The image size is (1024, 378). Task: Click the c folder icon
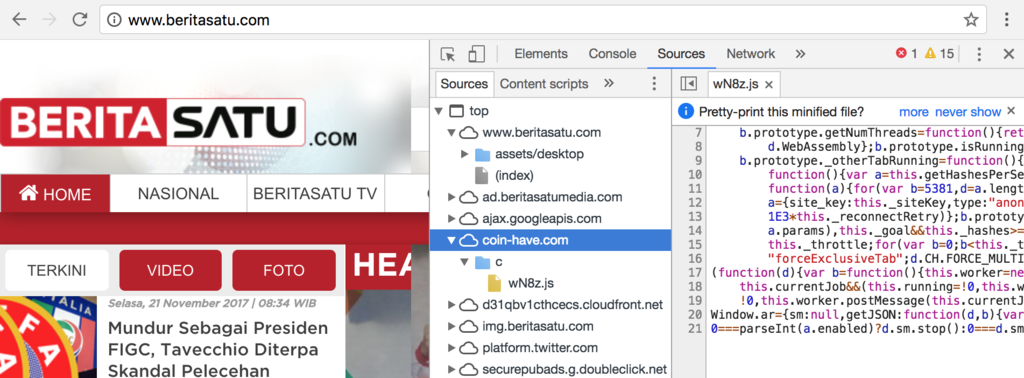click(x=482, y=262)
